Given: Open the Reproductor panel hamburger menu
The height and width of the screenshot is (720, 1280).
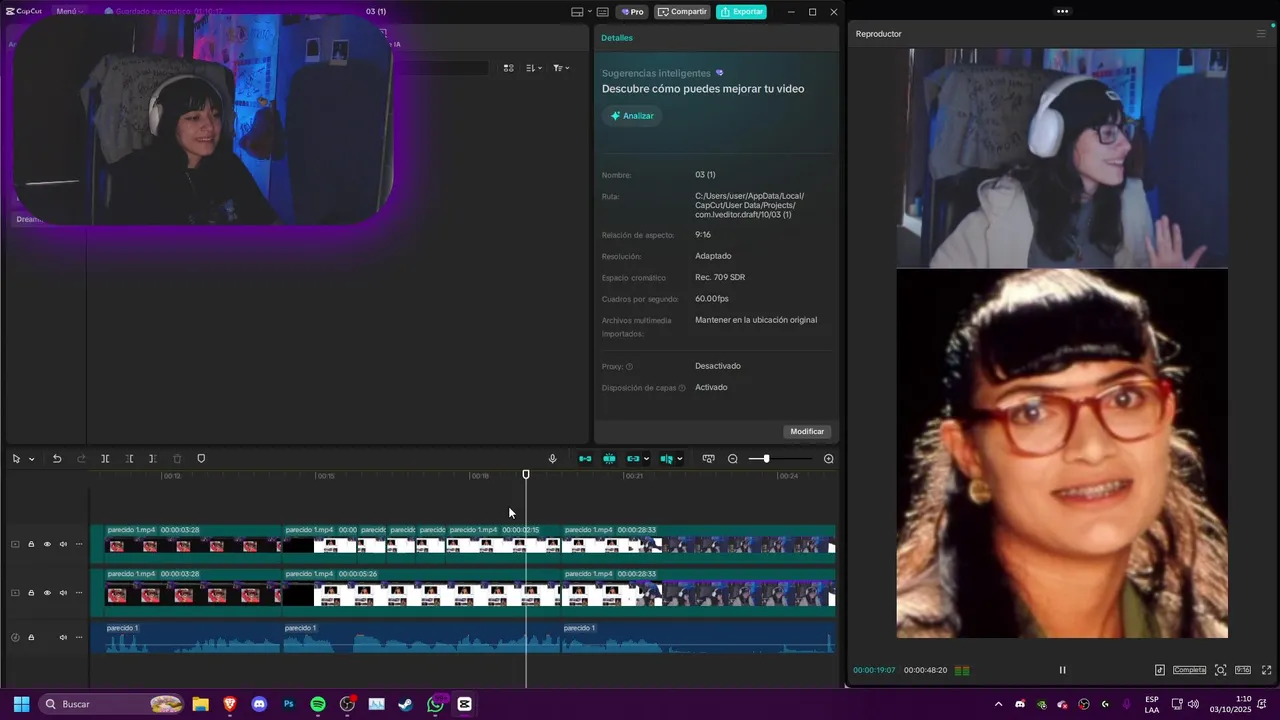Looking at the screenshot, I should pyautogui.click(x=1261, y=34).
